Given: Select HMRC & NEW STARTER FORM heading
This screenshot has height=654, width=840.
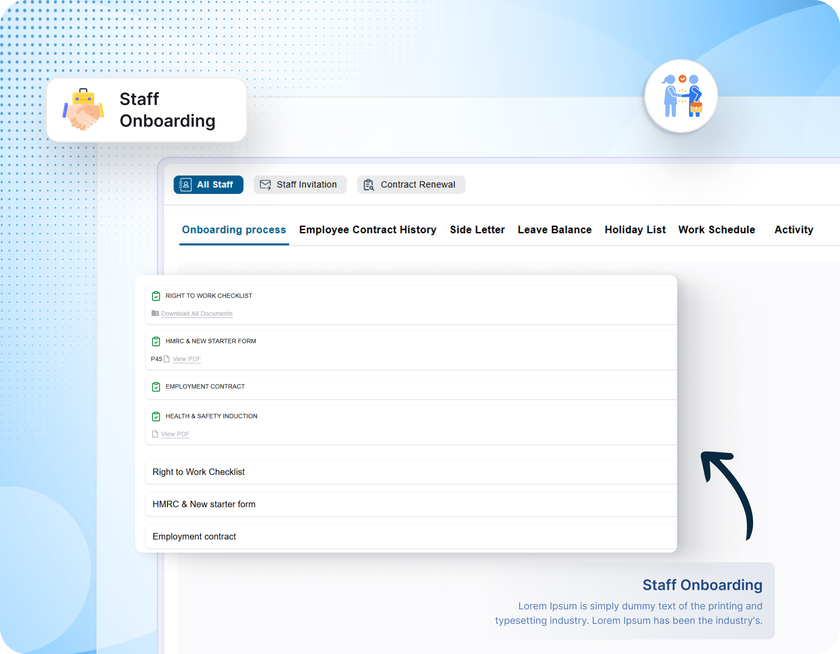Looking at the screenshot, I should (x=211, y=341).
